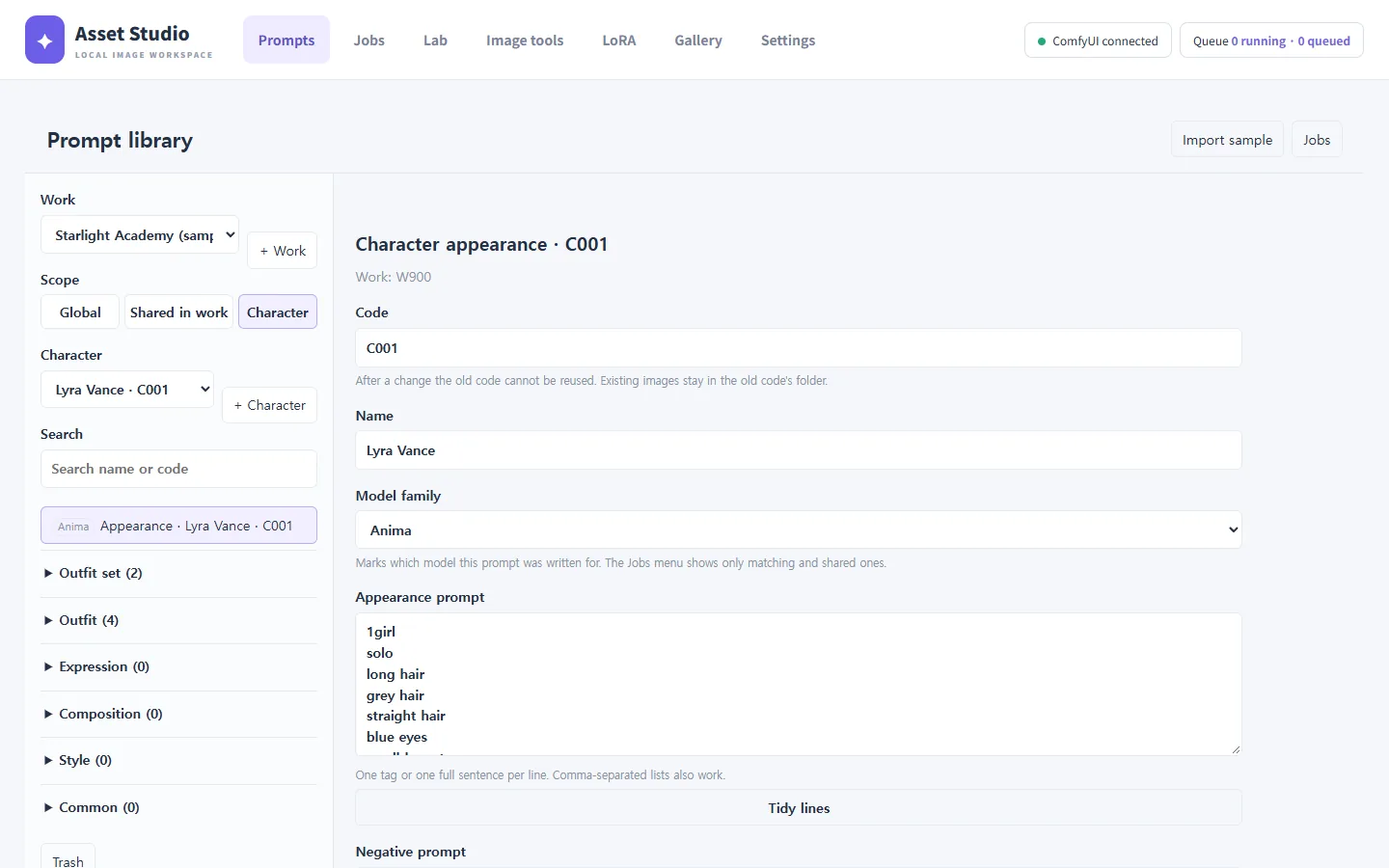
Task: Switch to the LoRA tab
Action: click(x=619, y=40)
